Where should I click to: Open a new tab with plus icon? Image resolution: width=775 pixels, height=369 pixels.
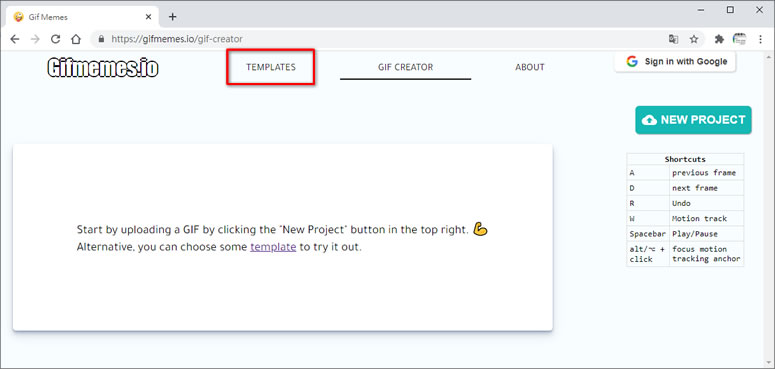pyautogui.click(x=172, y=17)
